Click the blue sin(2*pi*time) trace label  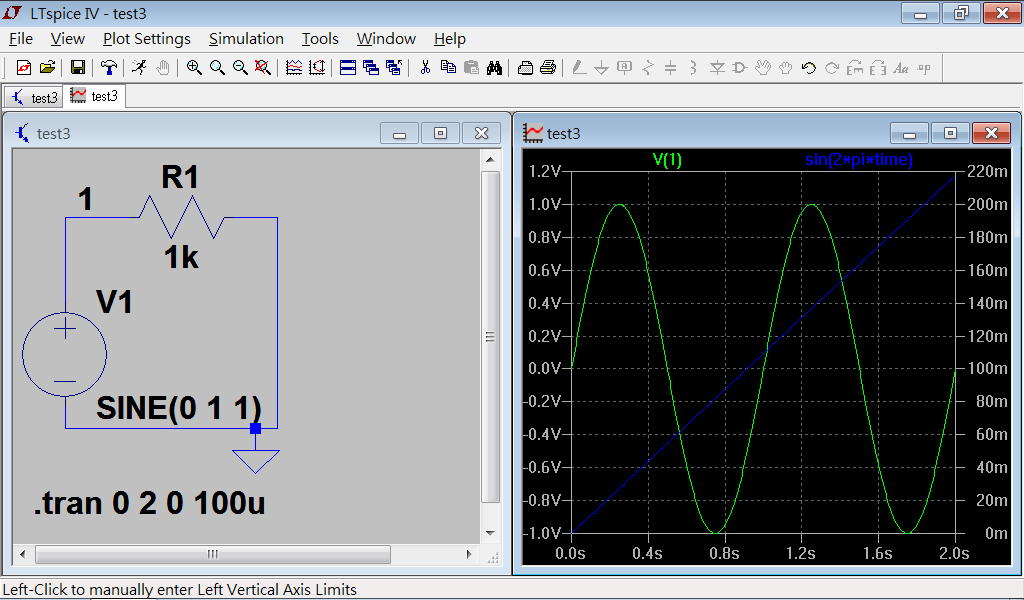859,160
